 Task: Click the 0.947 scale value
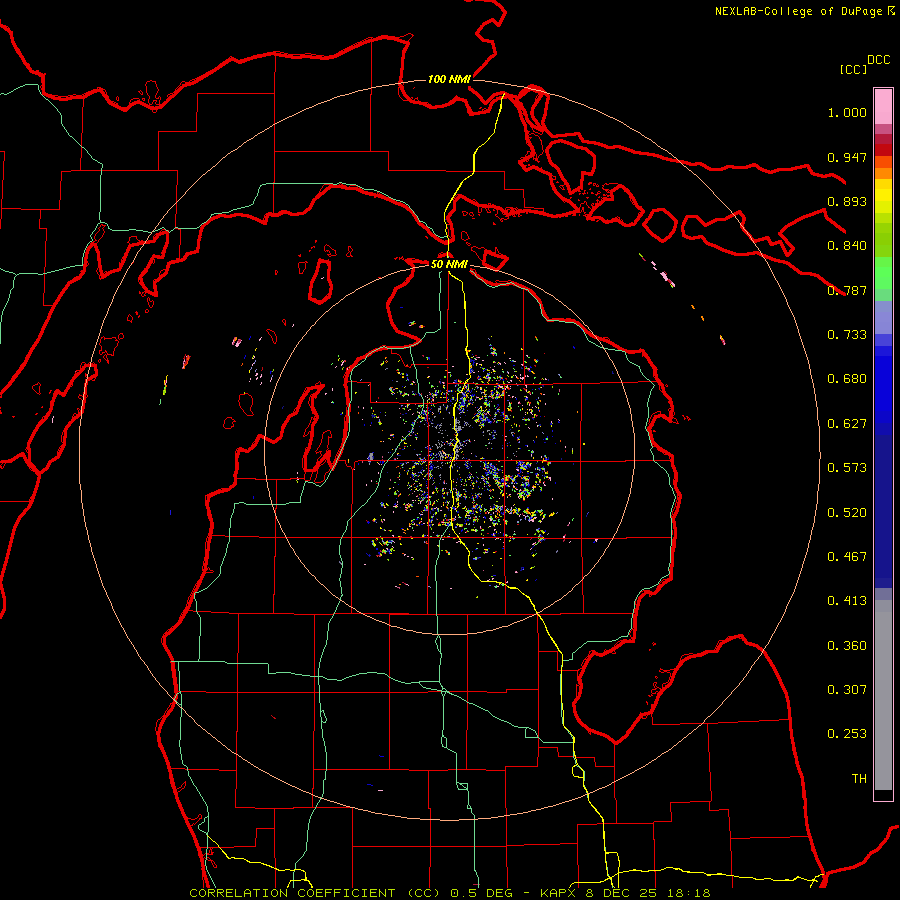click(x=847, y=157)
